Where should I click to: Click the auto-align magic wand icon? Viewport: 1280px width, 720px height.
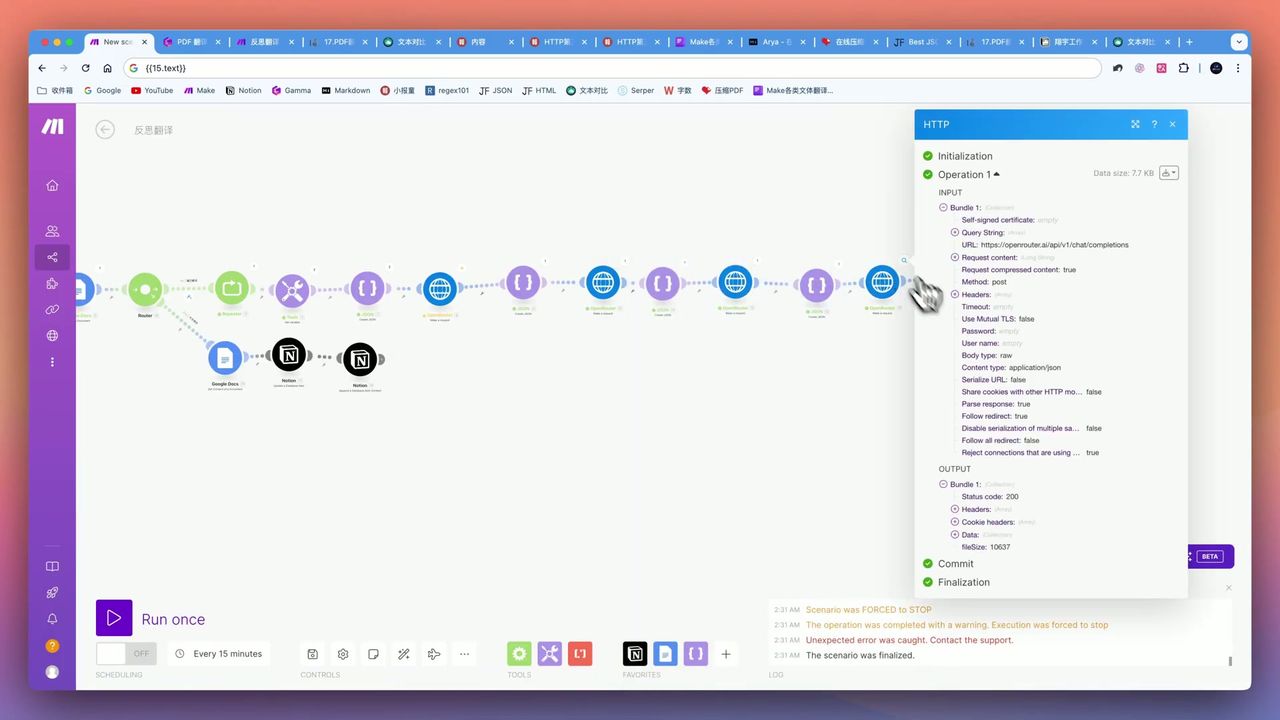tap(403, 654)
